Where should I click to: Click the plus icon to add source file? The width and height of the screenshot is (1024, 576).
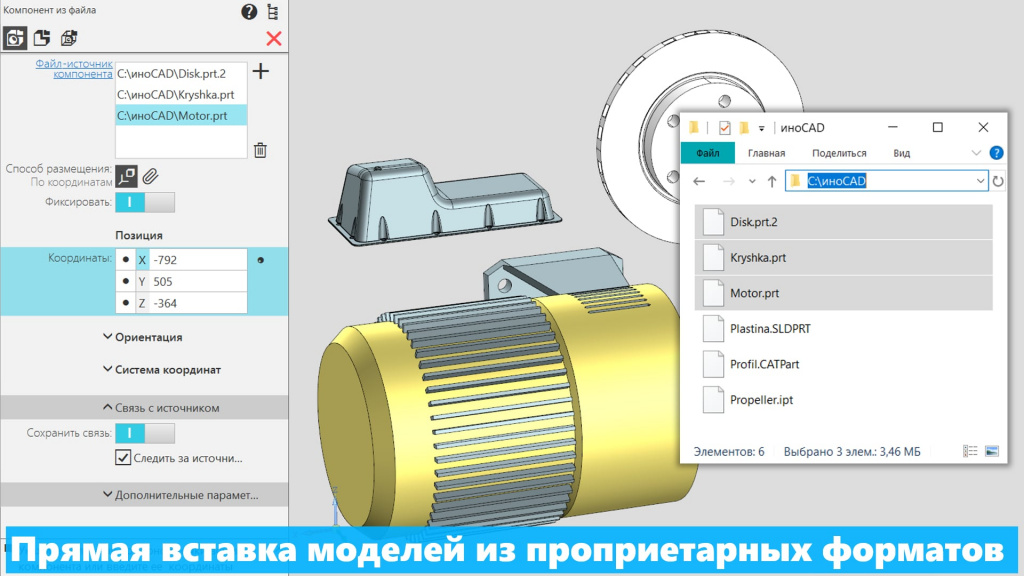point(261,71)
